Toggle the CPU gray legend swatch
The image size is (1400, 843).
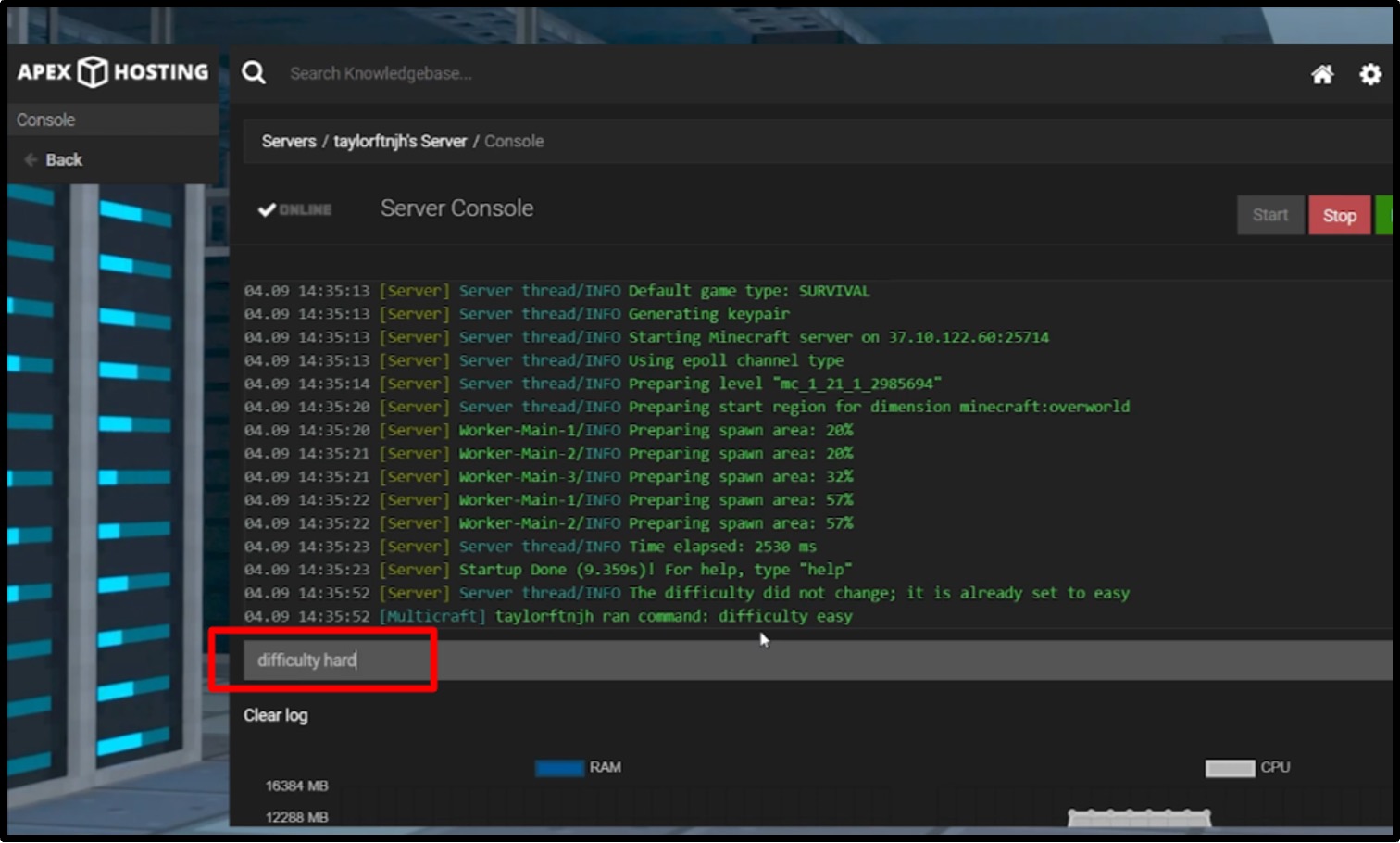[1229, 768]
